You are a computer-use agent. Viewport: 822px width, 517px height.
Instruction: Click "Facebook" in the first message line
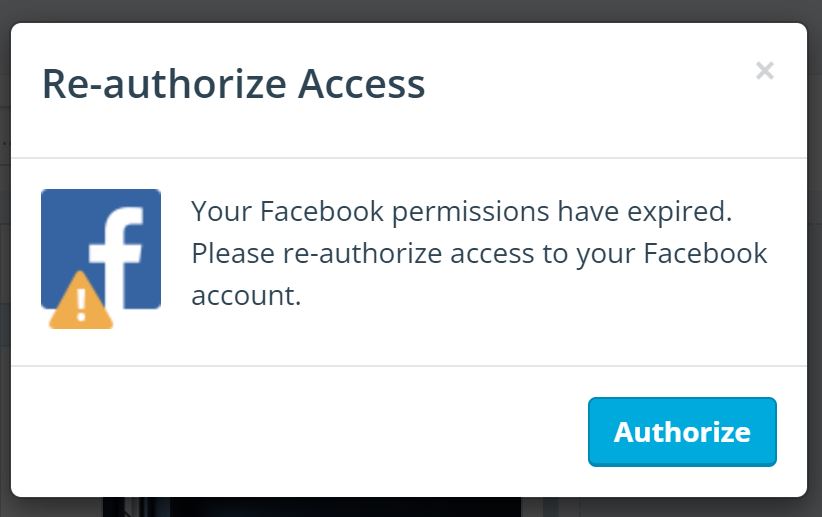tap(322, 211)
